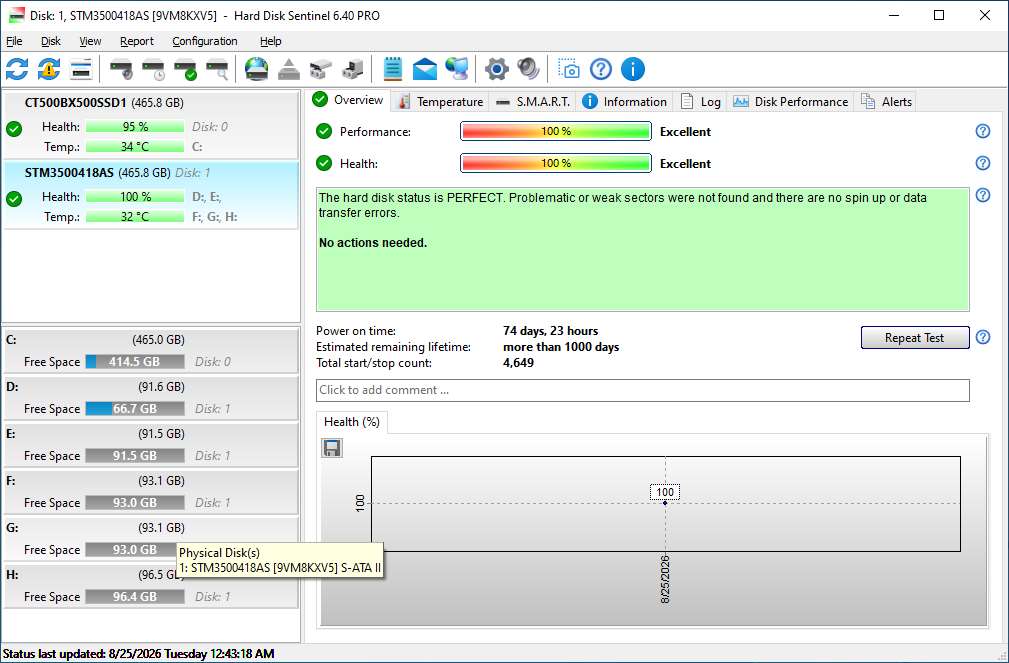1009x663 pixels.
Task: Click the help icon beside Health Excellent row
Action: click(x=983, y=163)
